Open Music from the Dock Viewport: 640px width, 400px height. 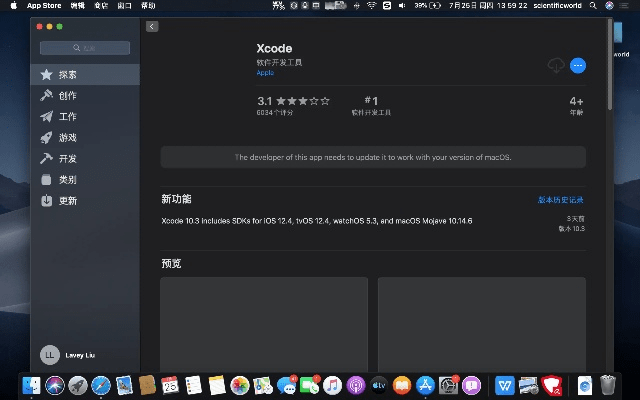332,385
